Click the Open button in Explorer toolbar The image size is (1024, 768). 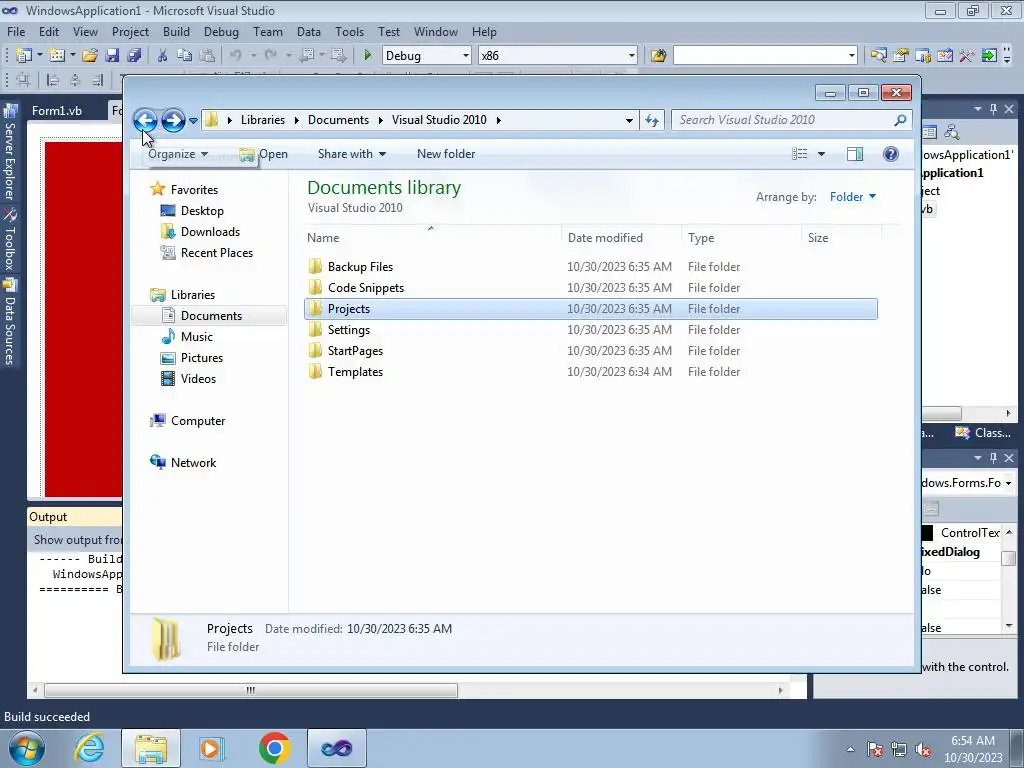click(264, 154)
